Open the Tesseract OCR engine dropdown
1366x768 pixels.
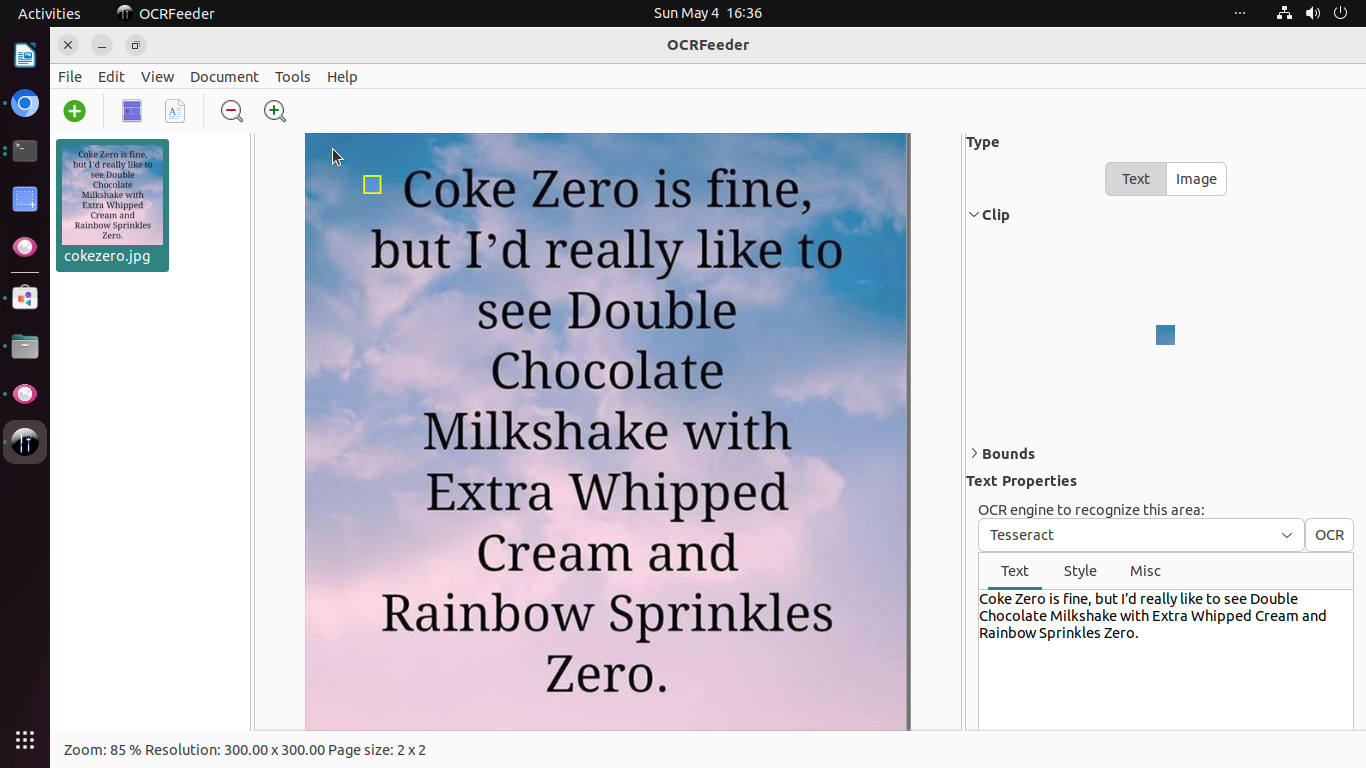point(1141,535)
